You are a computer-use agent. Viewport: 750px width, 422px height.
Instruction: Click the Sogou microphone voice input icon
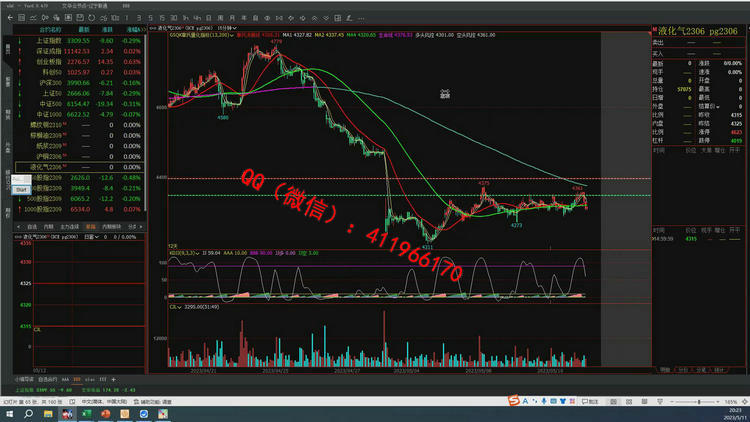click(x=544, y=401)
